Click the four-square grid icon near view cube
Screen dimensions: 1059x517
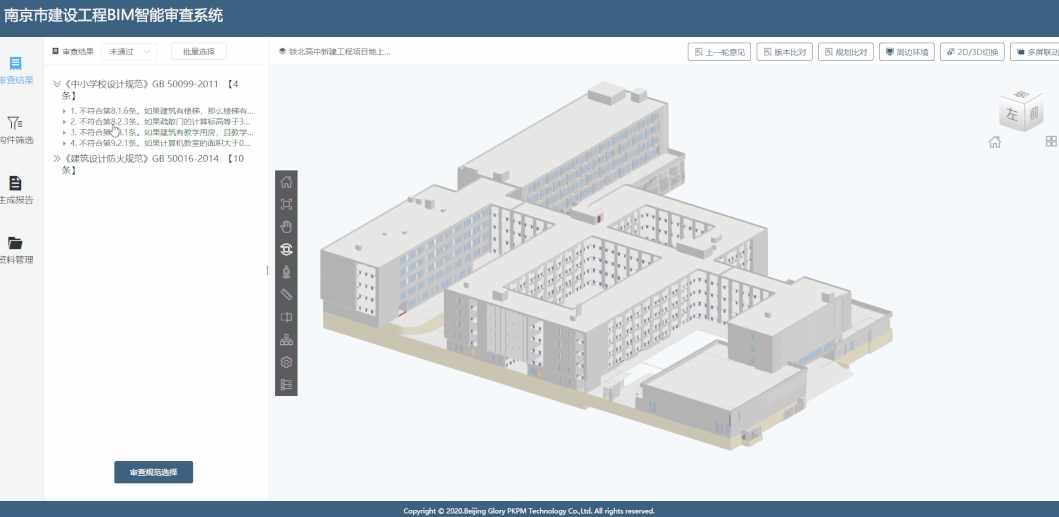click(1051, 141)
